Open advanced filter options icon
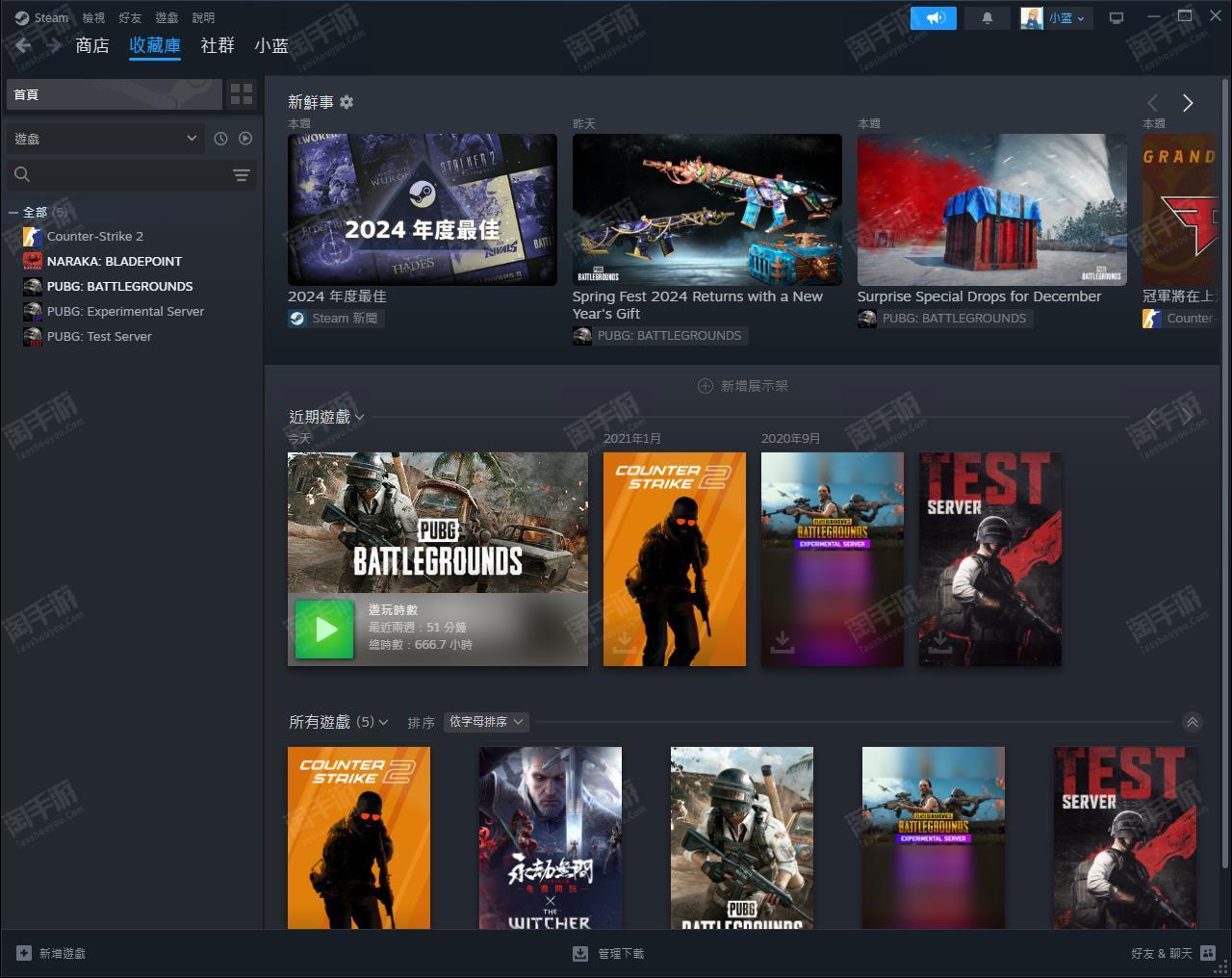This screenshot has height=978, width=1232. [x=242, y=174]
